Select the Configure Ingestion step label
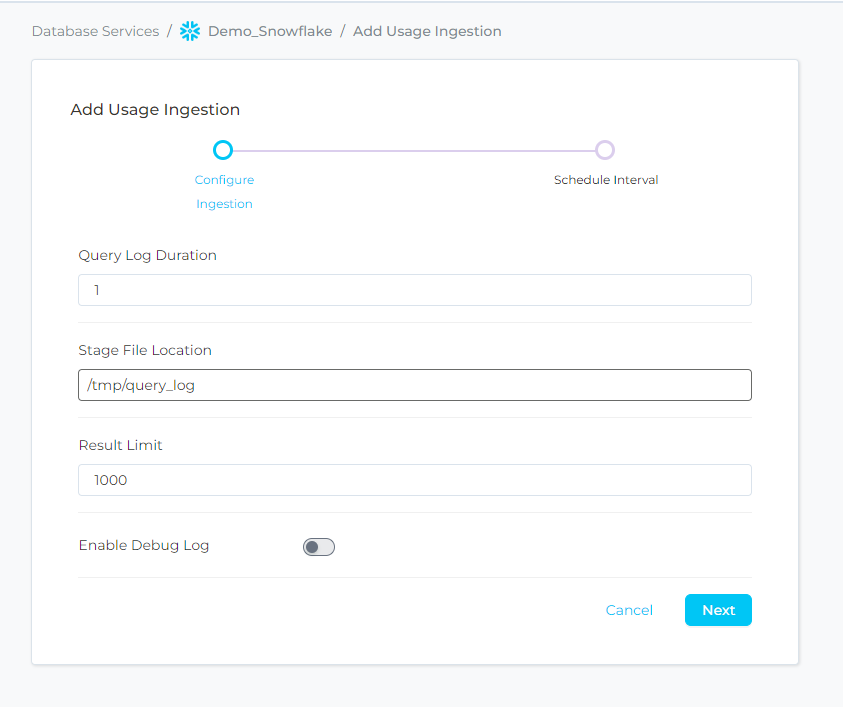843x707 pixels. (224, 191)
